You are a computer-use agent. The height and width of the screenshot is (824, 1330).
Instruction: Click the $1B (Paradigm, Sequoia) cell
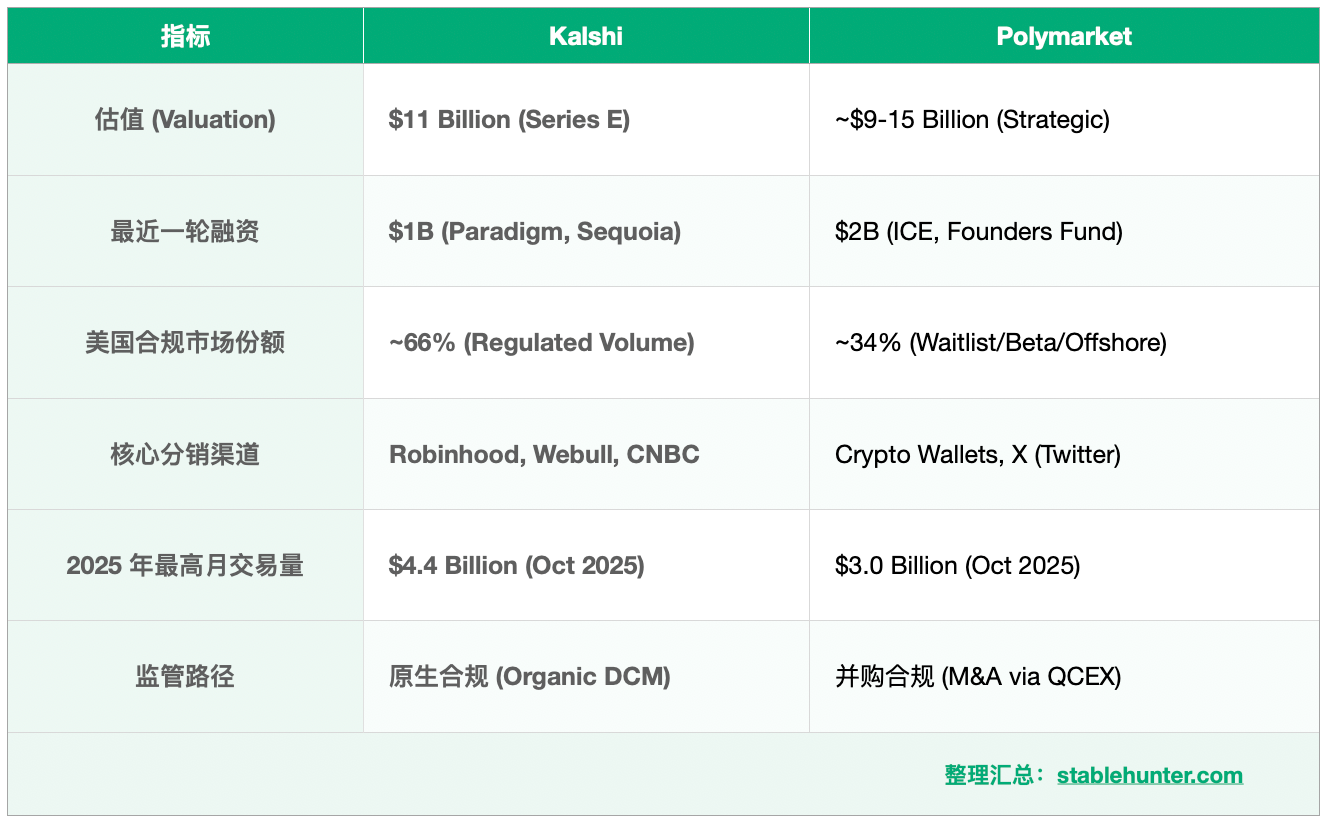click(534, 232)
